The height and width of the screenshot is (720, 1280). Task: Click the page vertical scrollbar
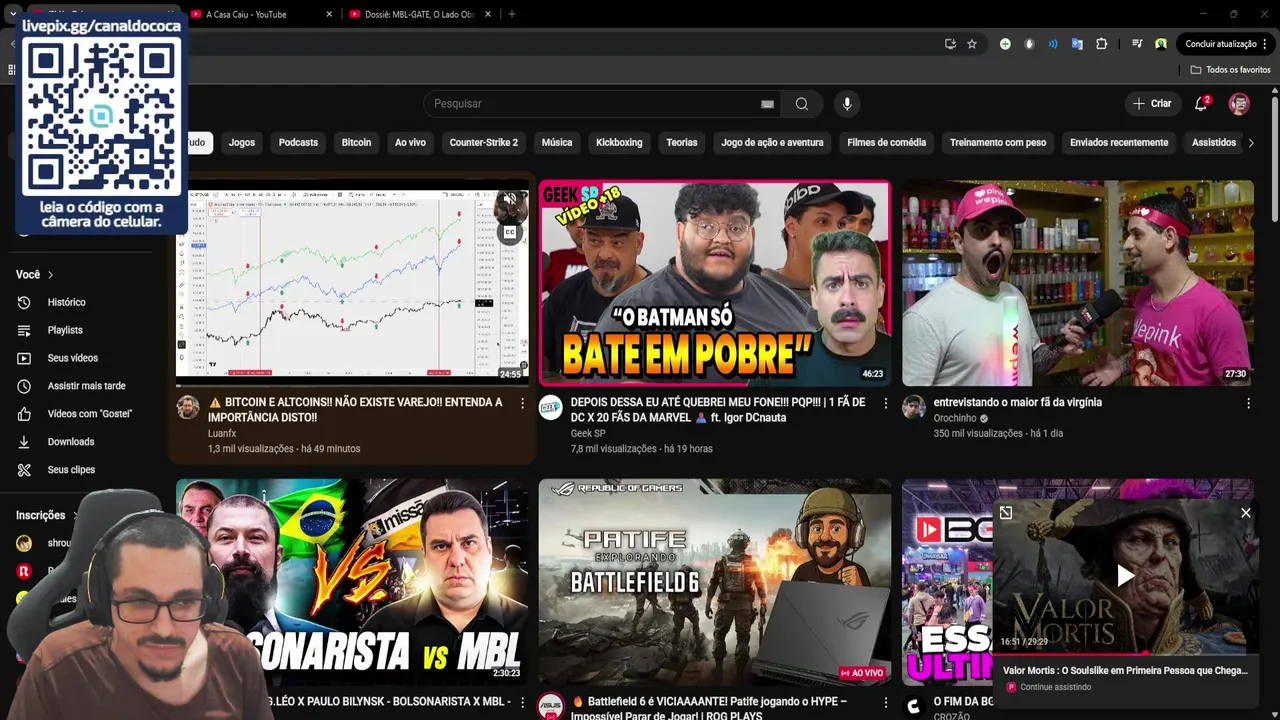click(x=1274, y=160)
